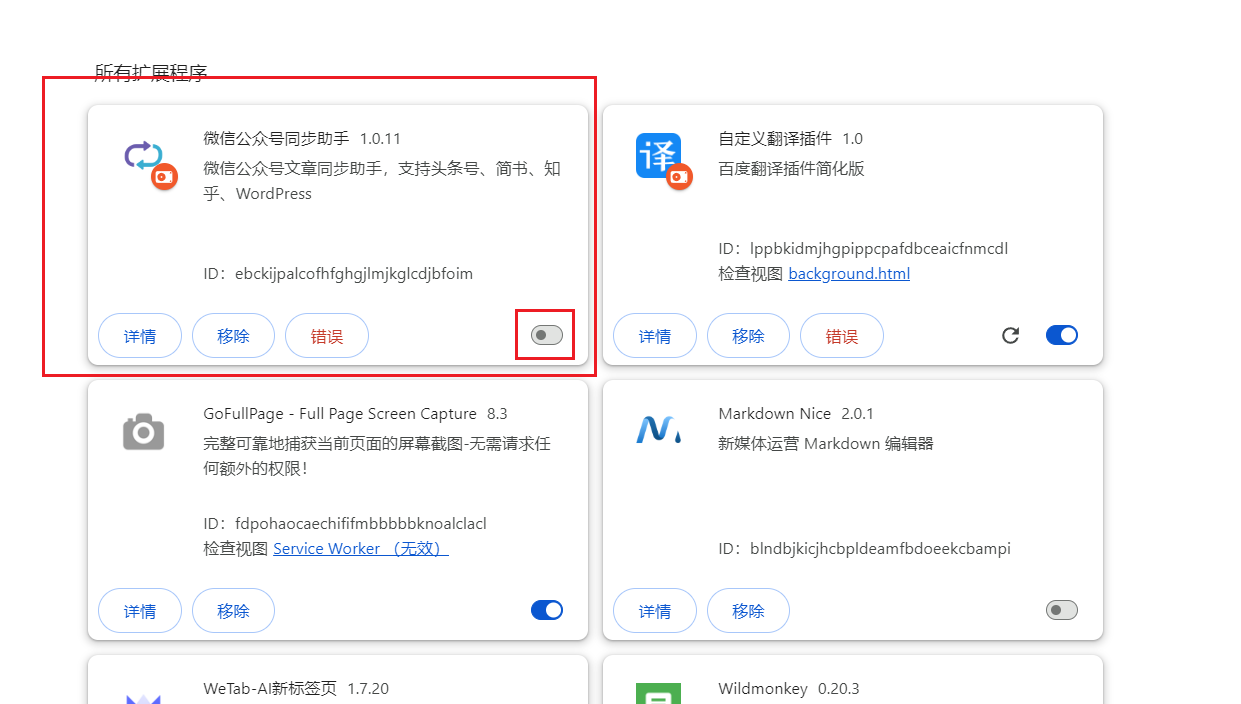This screenshot has width=1241, height=704.
Task: Open the Service Worker (无效) link
Action: pos(361,548)
